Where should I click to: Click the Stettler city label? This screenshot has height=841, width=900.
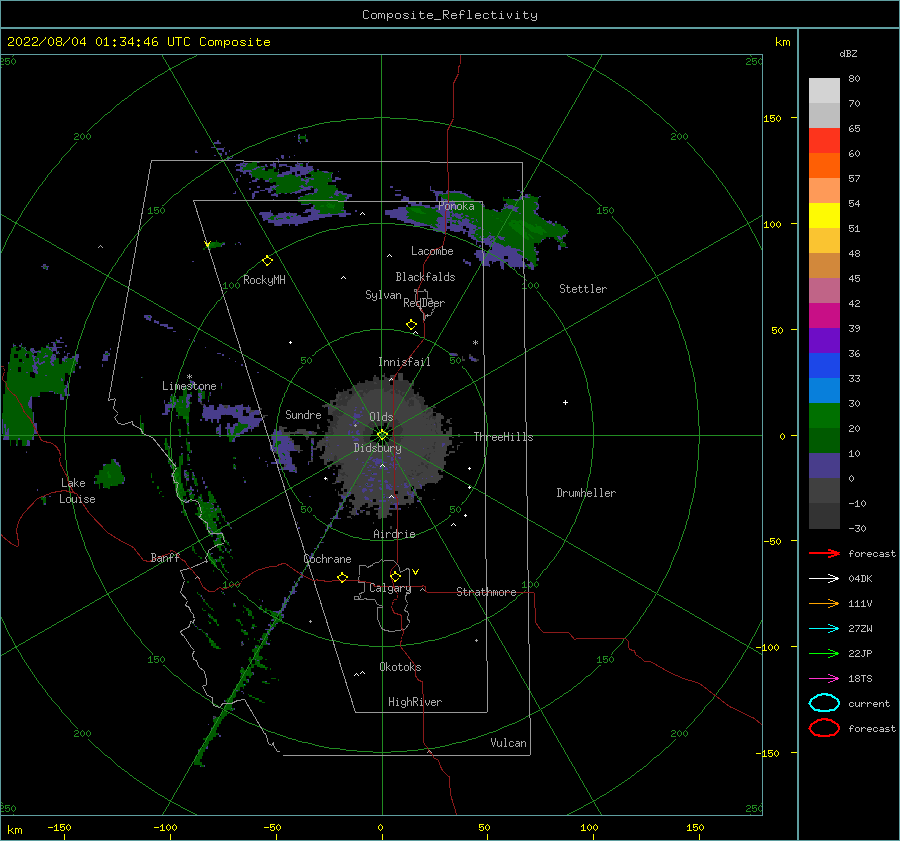(x=583, y=289)
